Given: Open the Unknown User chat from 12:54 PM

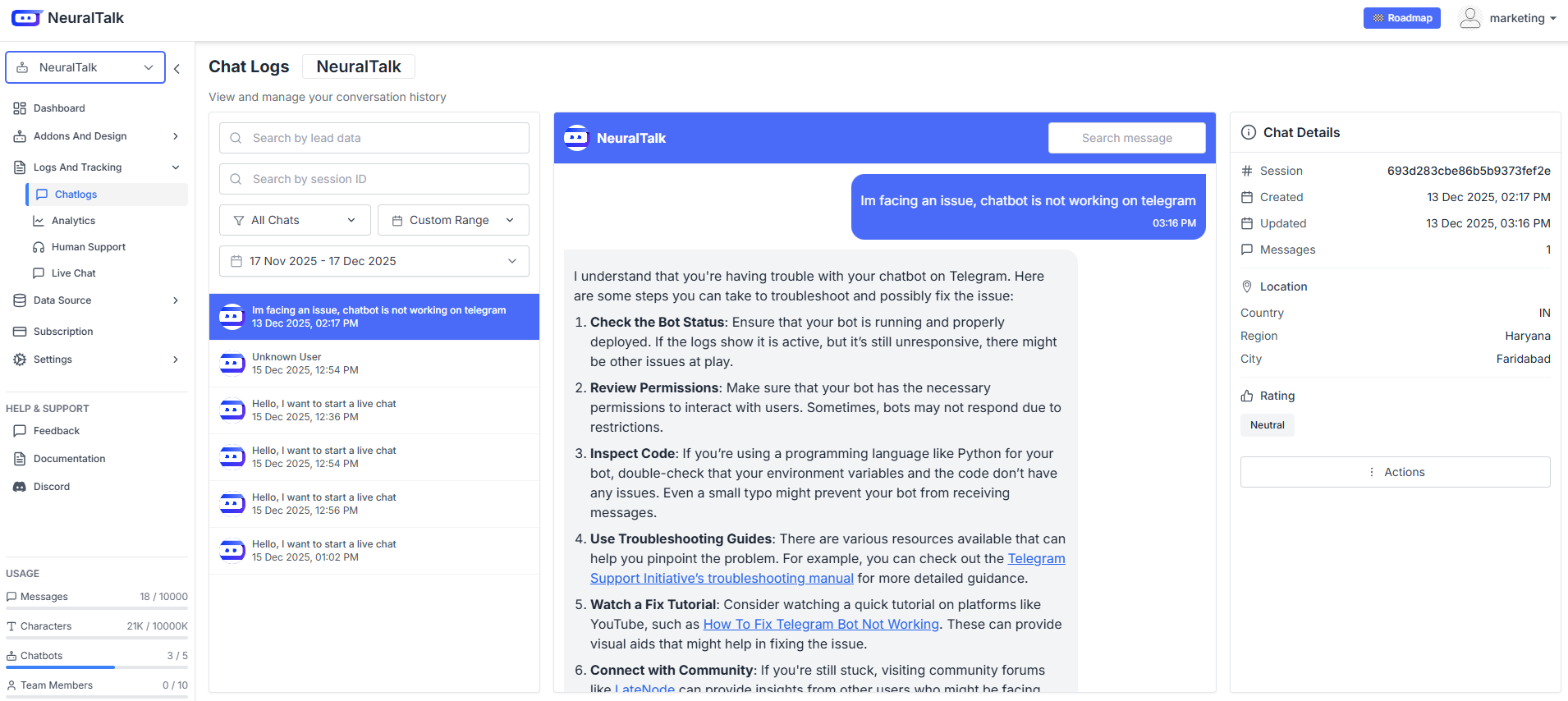Looking at the screenshot, I should tap(374, 364).
